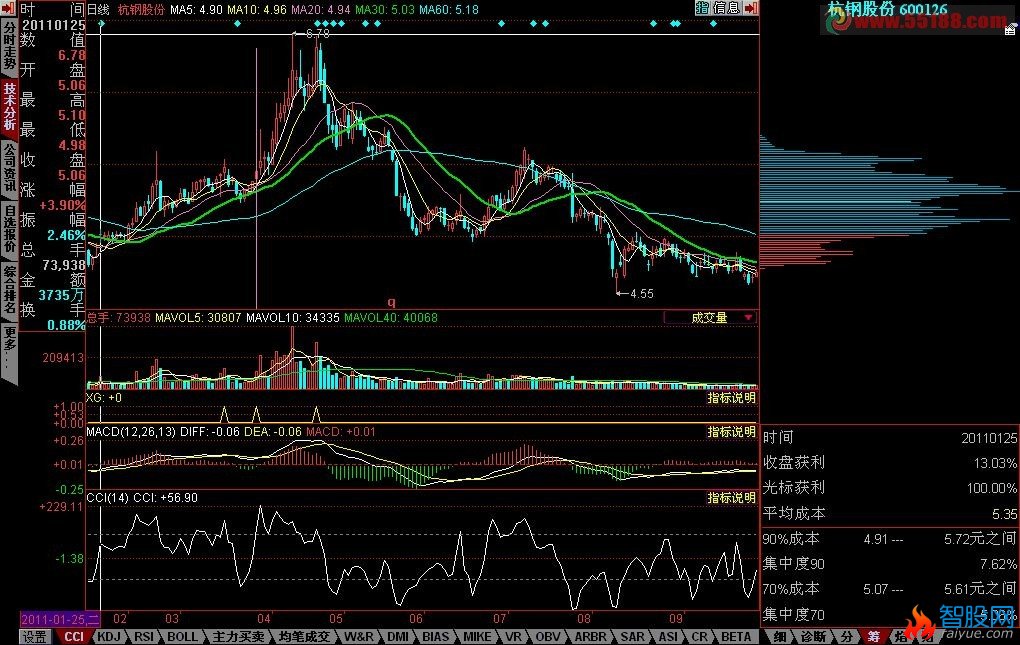The width and height of the screenshot is (1020, 645).
Task: Select the BIAS indicator tab
Action: [x=436, y=637]
